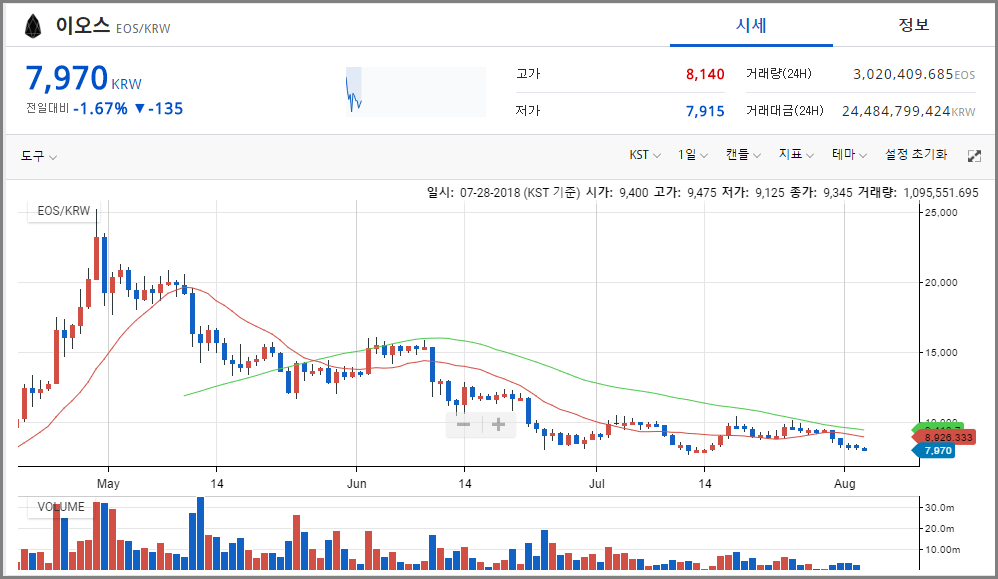Open the 캔들 chart type dropdown
Screen dimensions: 998x579
[743, 155]
